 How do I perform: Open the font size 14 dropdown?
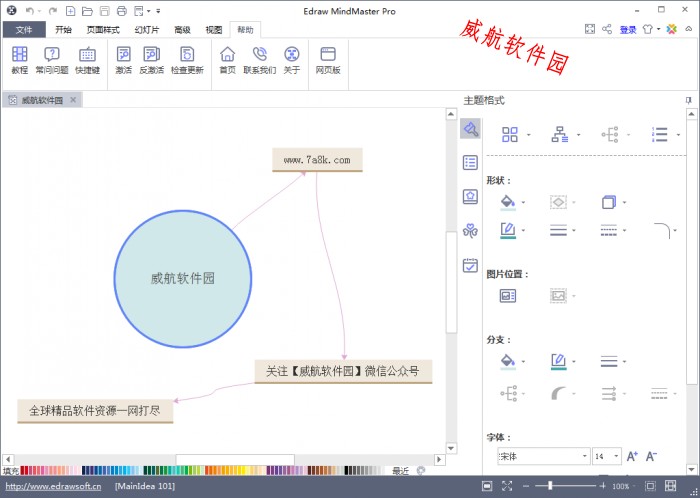click(x=615, y=456)
